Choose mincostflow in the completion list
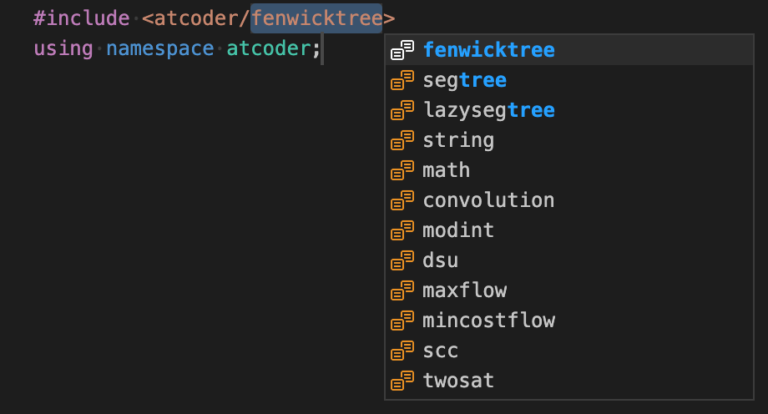Viewport: 768px width, 414px height. (569, 320)
